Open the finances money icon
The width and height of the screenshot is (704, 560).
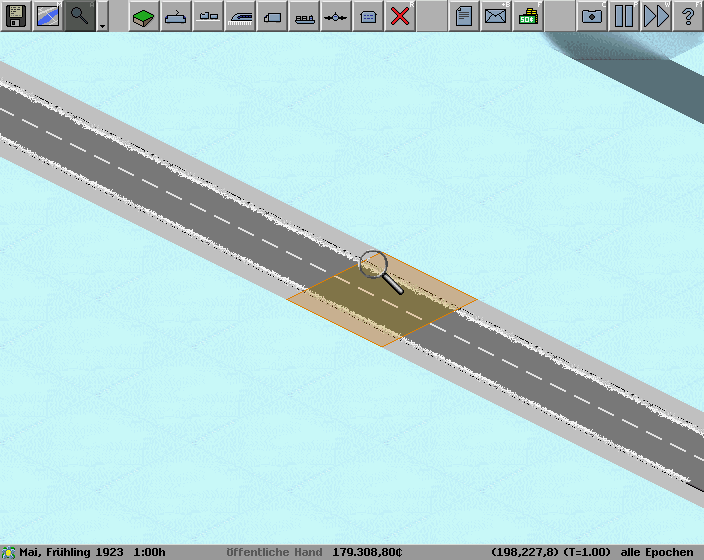point(527,16)
